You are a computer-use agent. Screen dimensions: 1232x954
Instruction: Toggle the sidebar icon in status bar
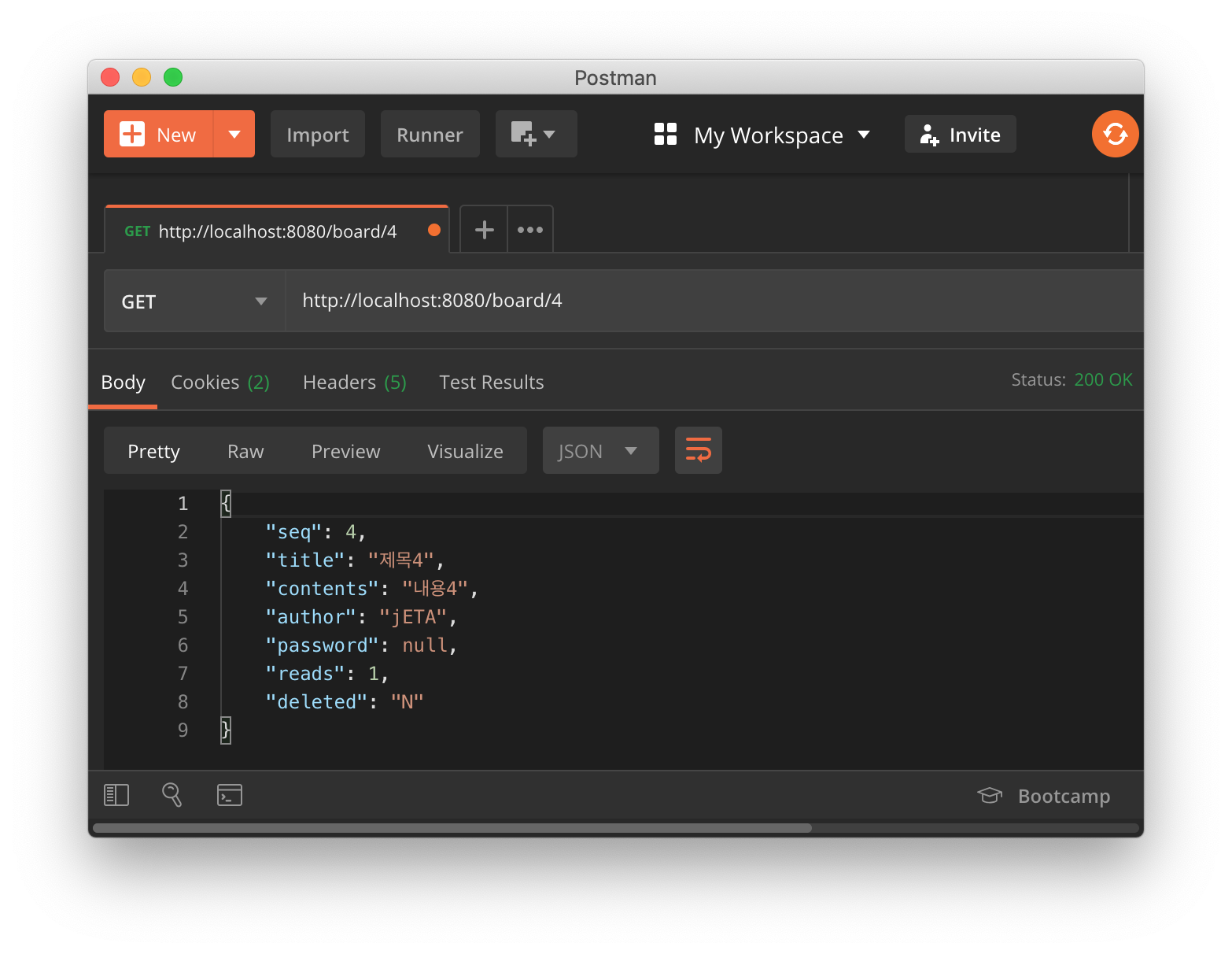(116, 795)
